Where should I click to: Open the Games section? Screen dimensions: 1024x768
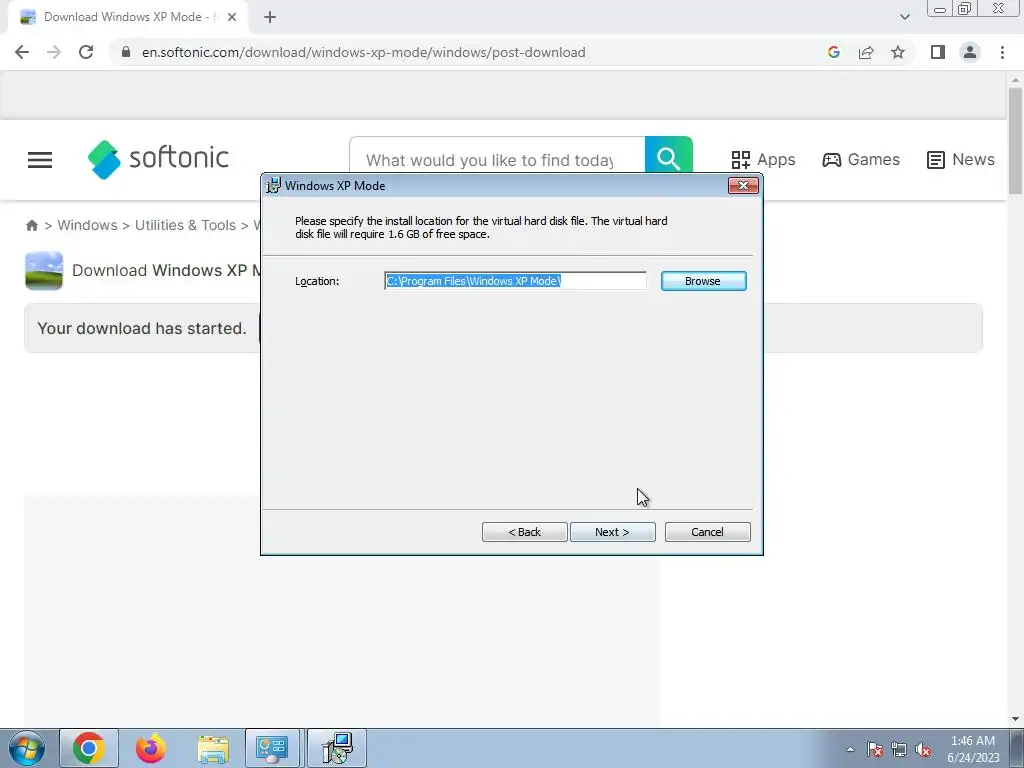tap(861, 159)
